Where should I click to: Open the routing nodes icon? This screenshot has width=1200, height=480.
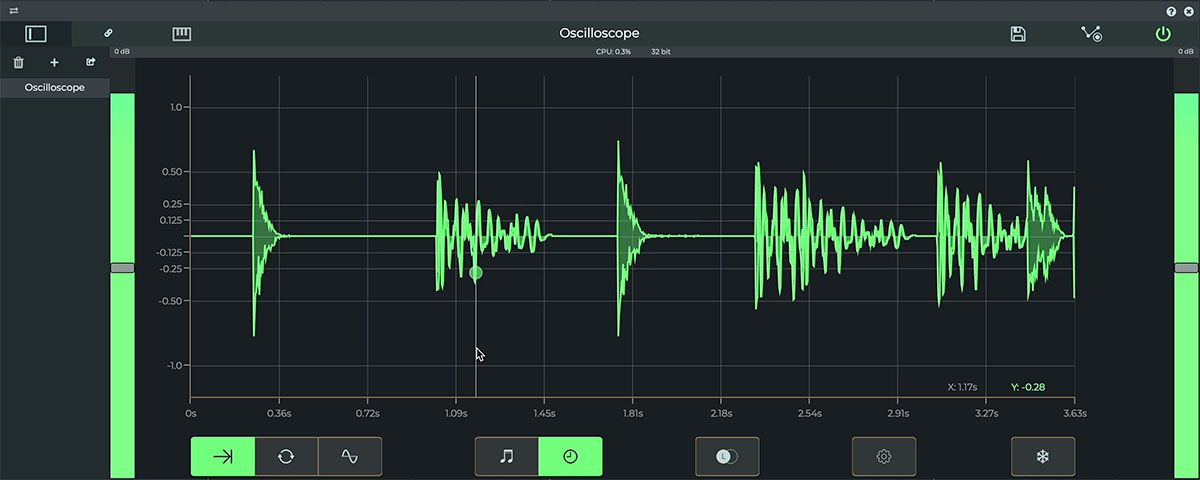click(1091, 34)
